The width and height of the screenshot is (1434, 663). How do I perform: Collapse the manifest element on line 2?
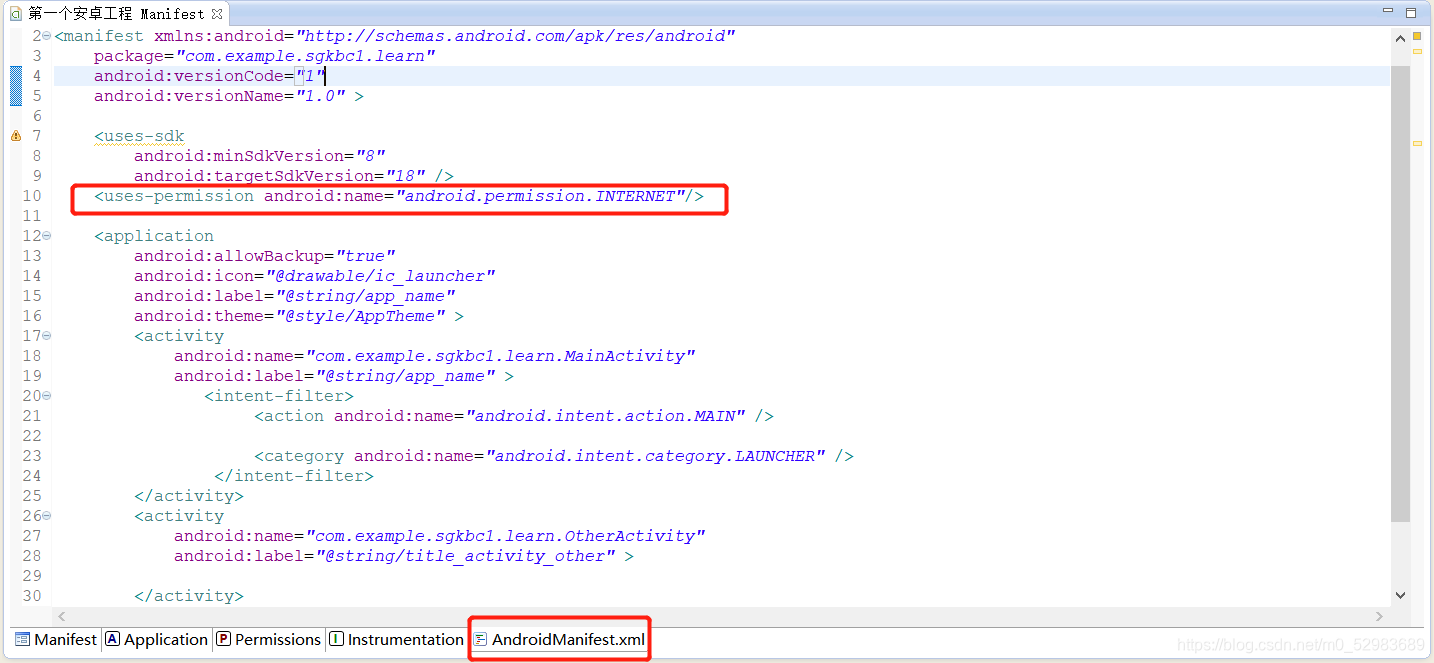point(47,36)
